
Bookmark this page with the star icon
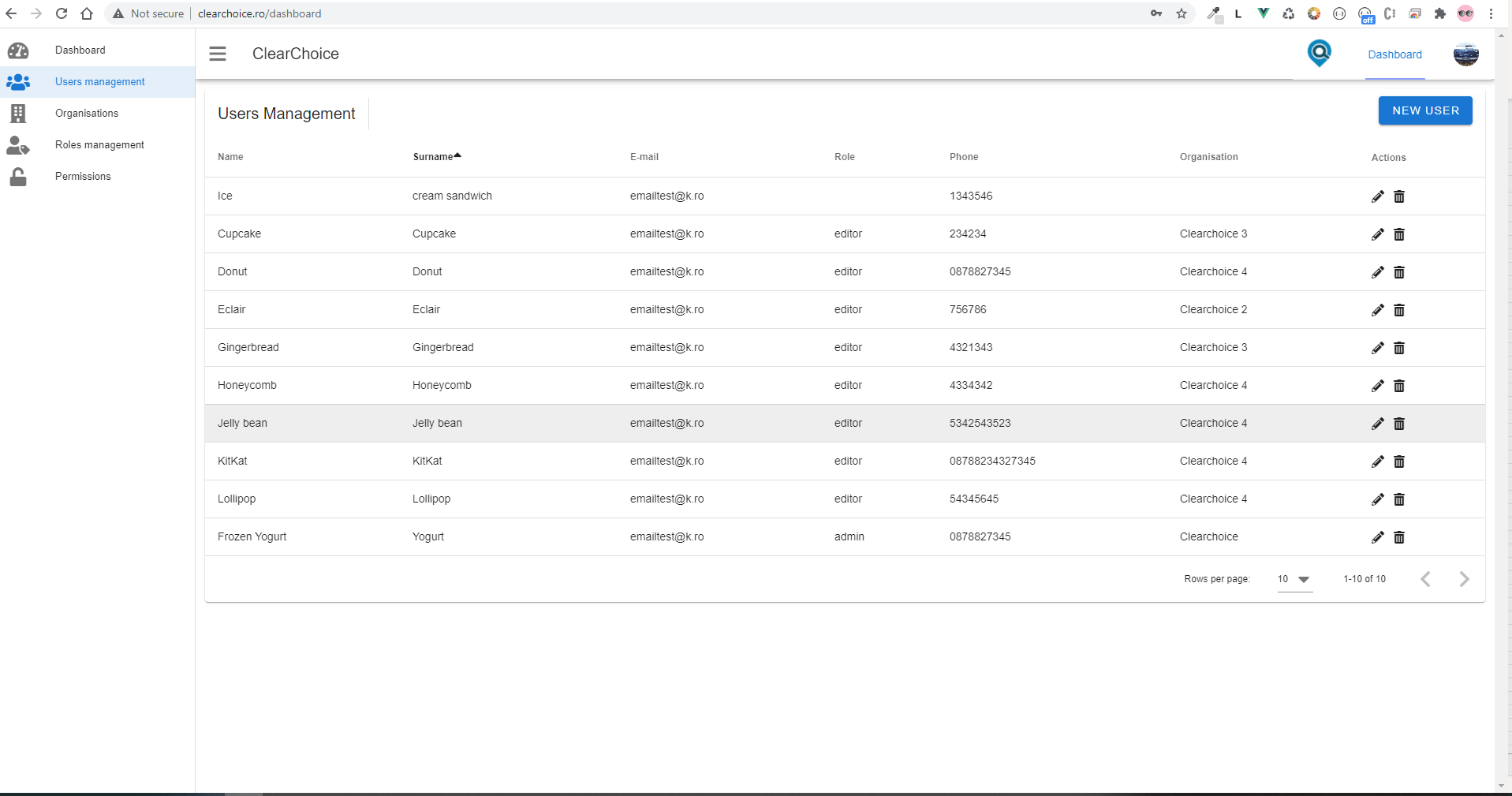(x=1181, y=13)
